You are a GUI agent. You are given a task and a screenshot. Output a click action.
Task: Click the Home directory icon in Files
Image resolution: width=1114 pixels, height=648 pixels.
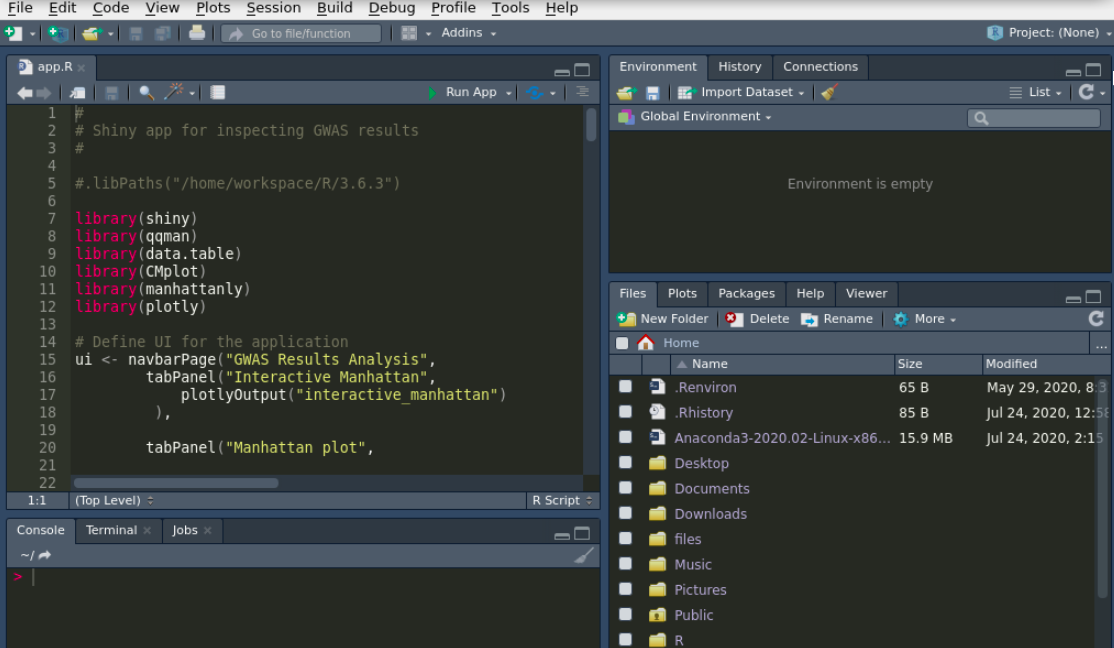646,343
